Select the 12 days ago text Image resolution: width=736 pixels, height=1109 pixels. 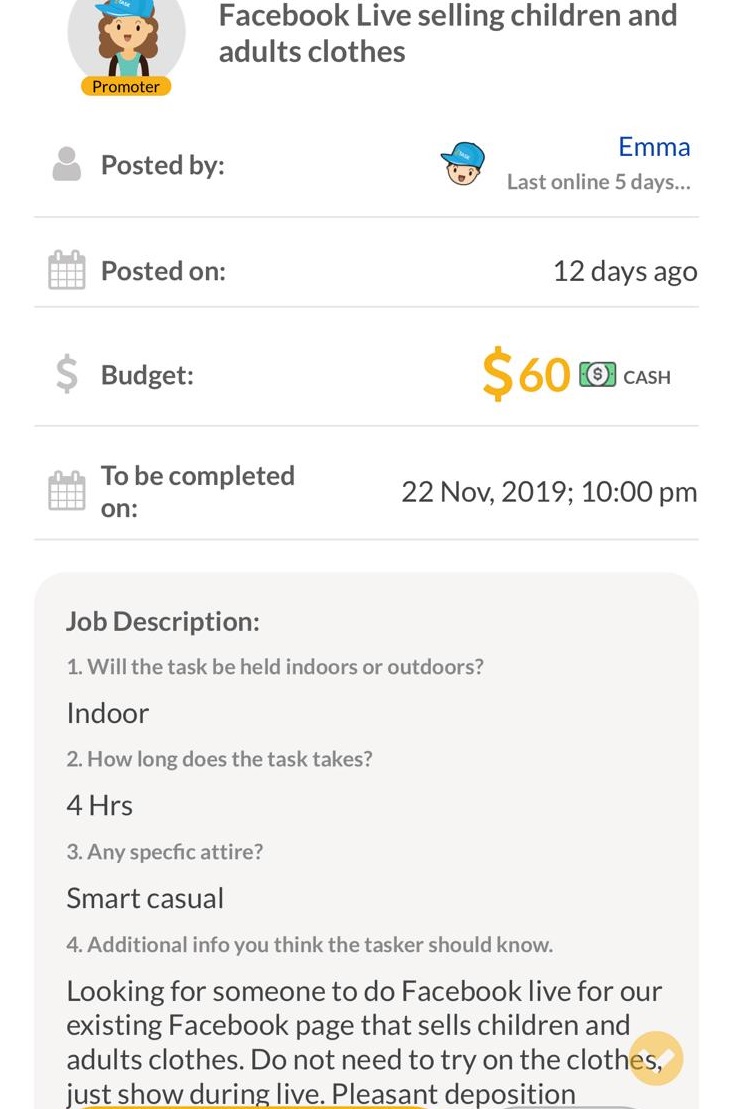pos(625,271)
